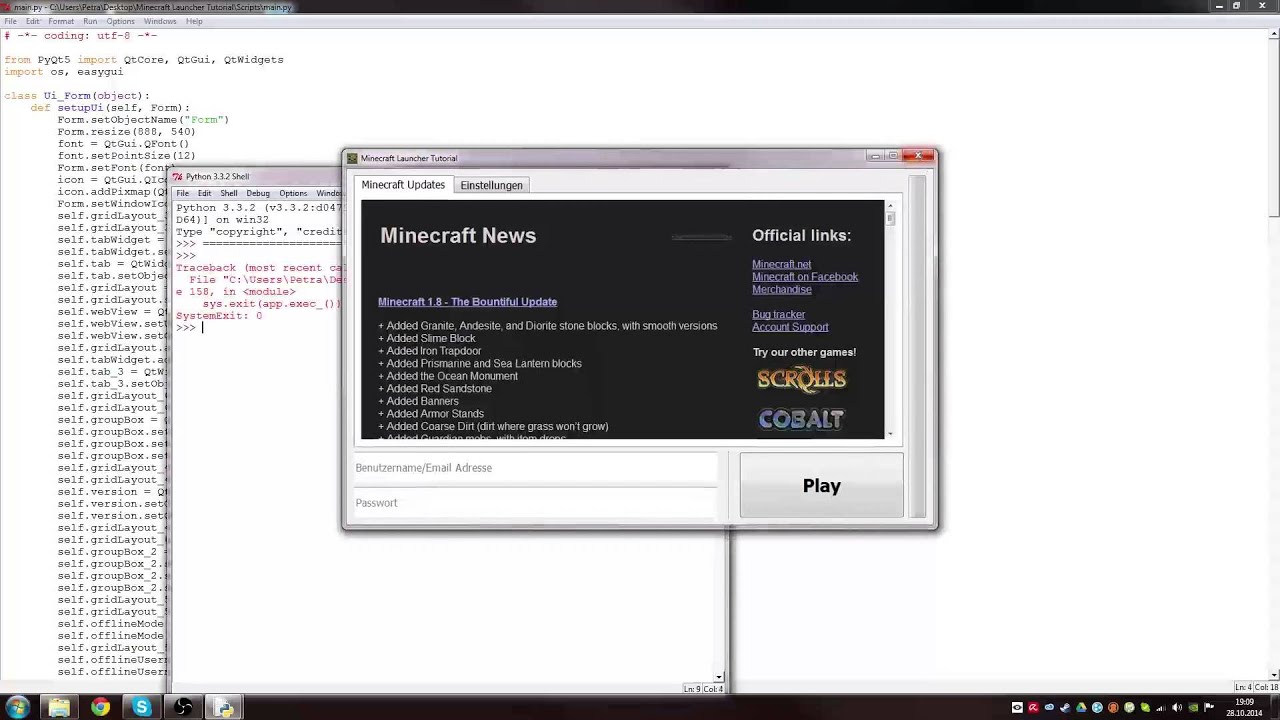1280x720 pixels.
Task: Click the Avira tray icon
Action: click(x=1033, y=707)
